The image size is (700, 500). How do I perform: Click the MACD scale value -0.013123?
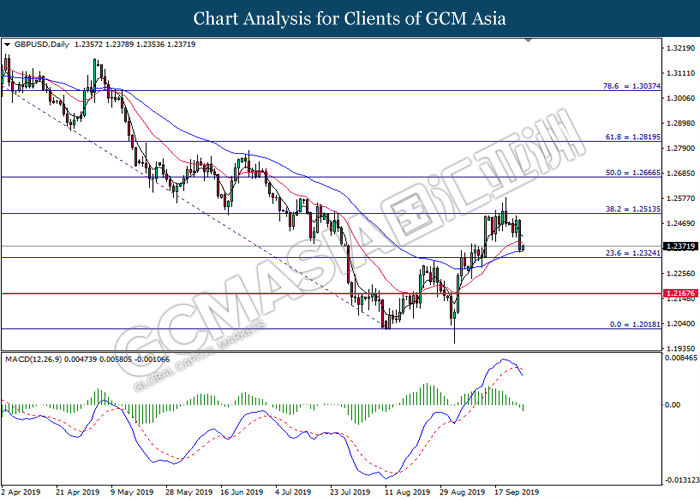(682, 480)
